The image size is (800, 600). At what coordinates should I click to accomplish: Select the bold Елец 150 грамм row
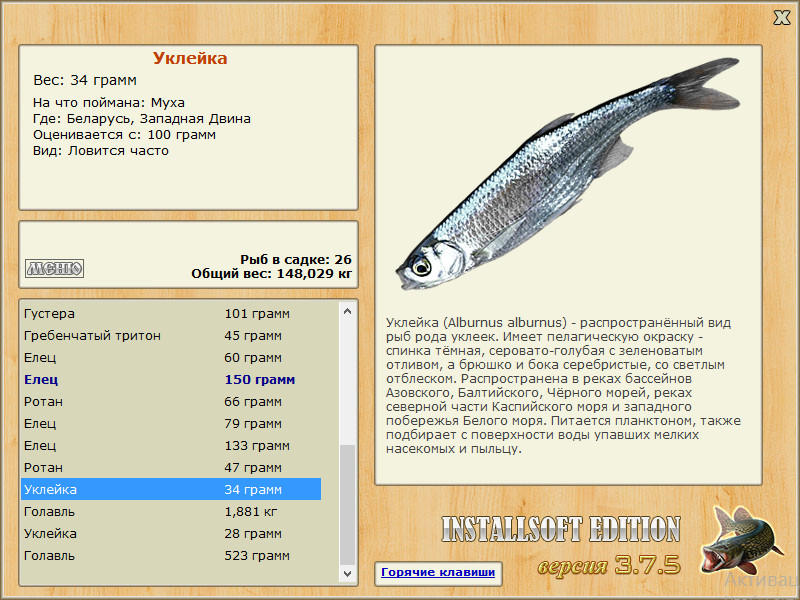pos(171,380)
